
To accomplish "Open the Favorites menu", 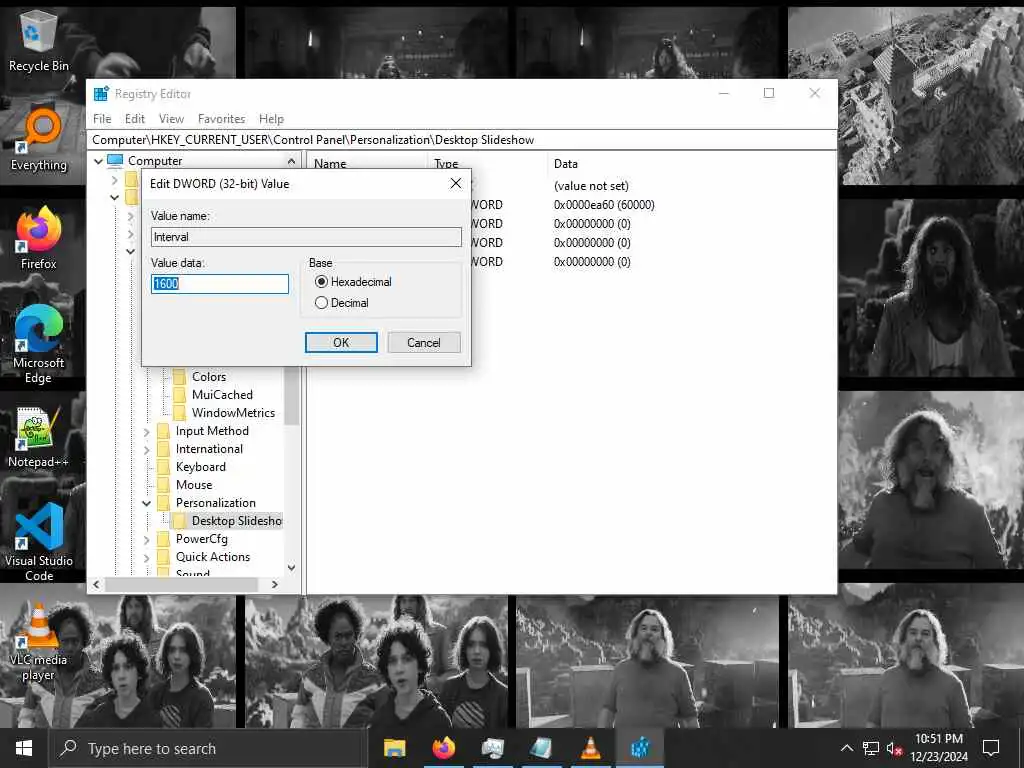I will pos(221,119).
